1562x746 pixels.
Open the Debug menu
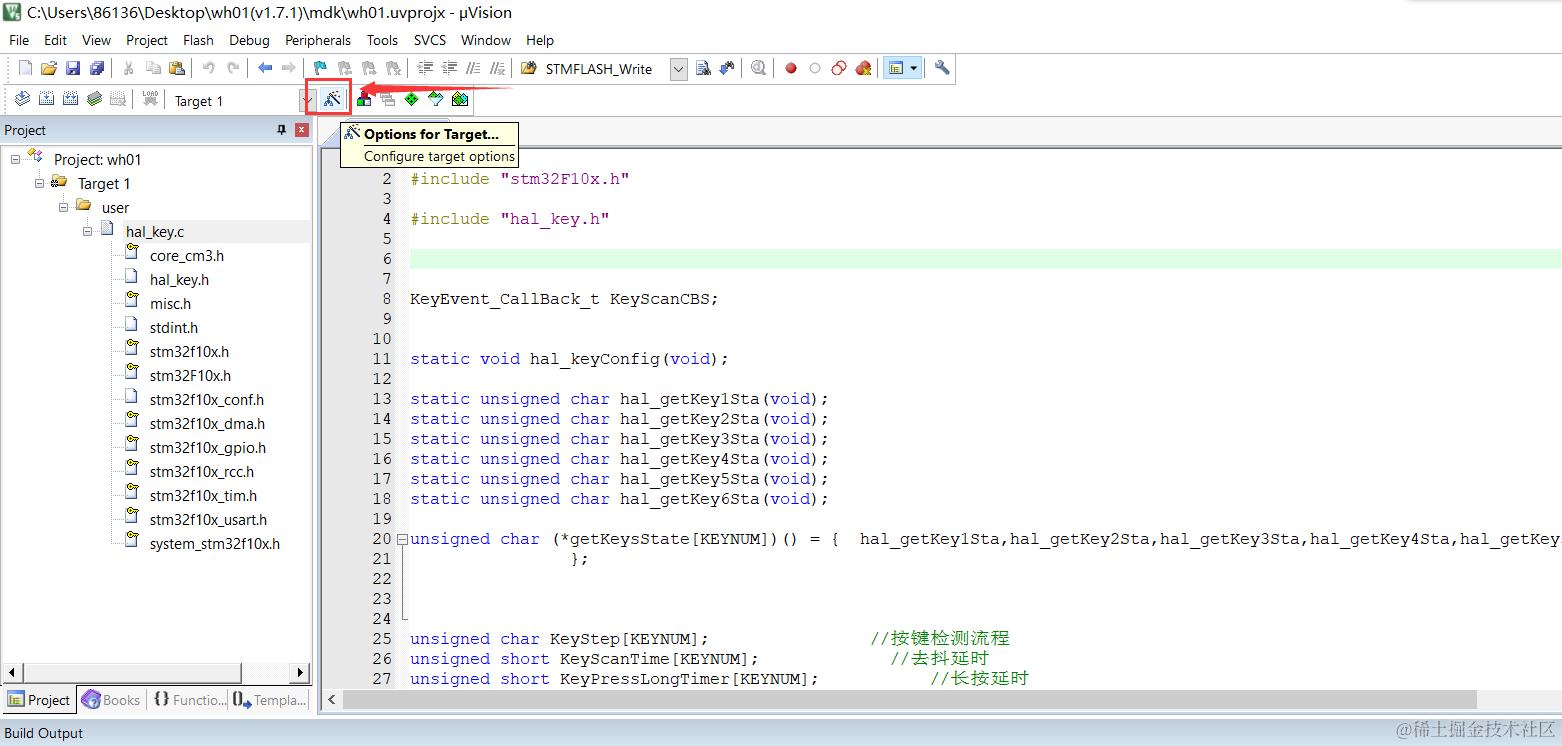(x=249, y=40)
